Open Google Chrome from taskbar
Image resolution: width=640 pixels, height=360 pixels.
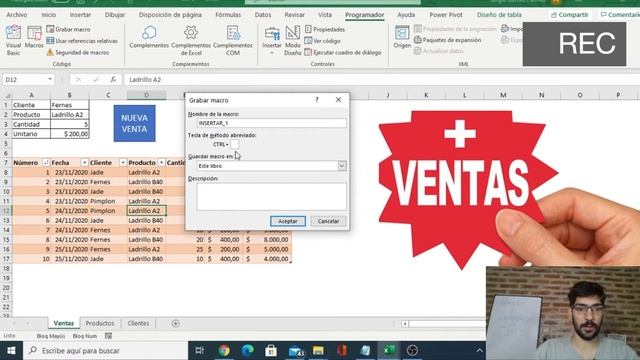tap(224, 351)
